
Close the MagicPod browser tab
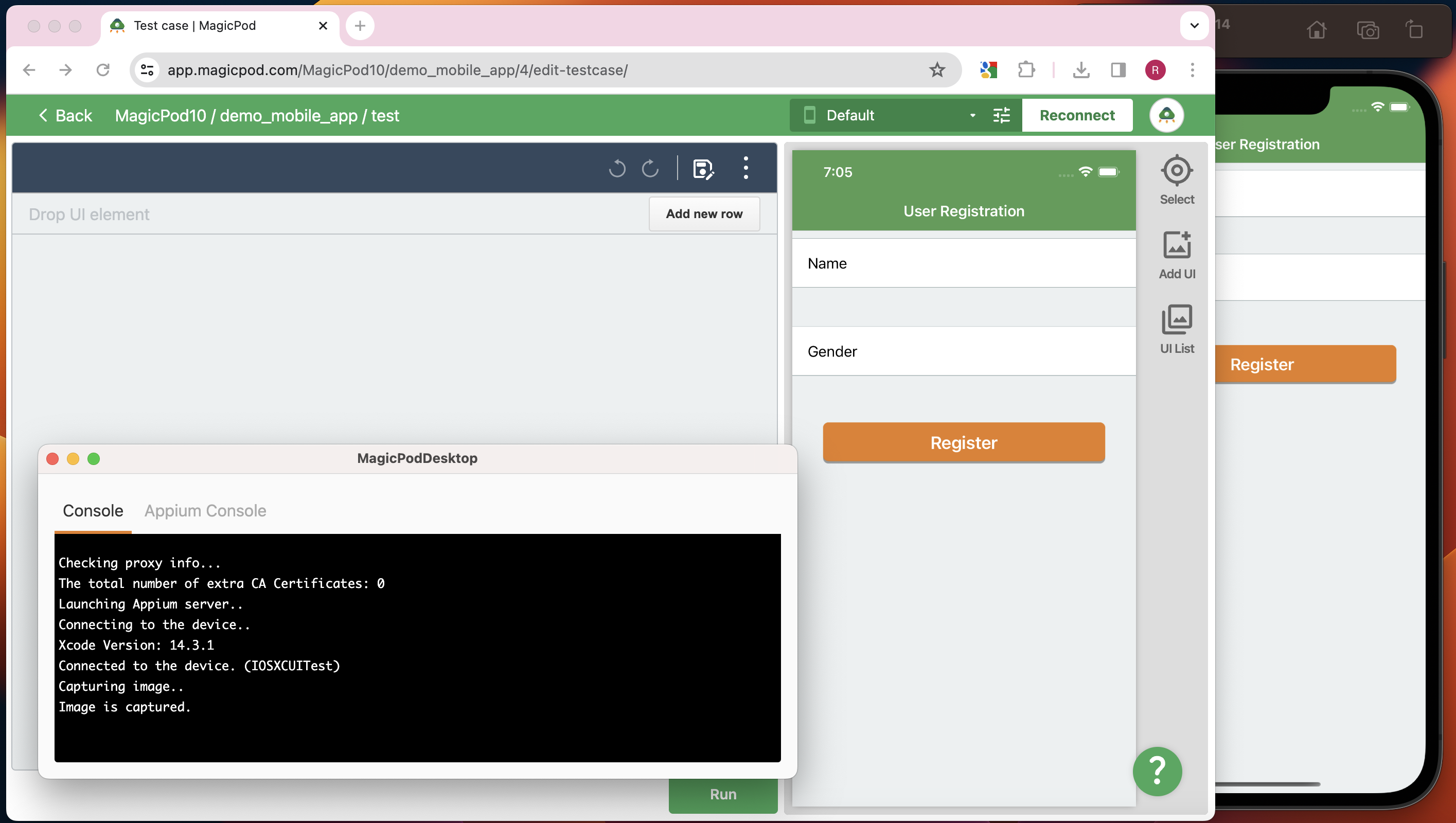click(x=323, y=25)
